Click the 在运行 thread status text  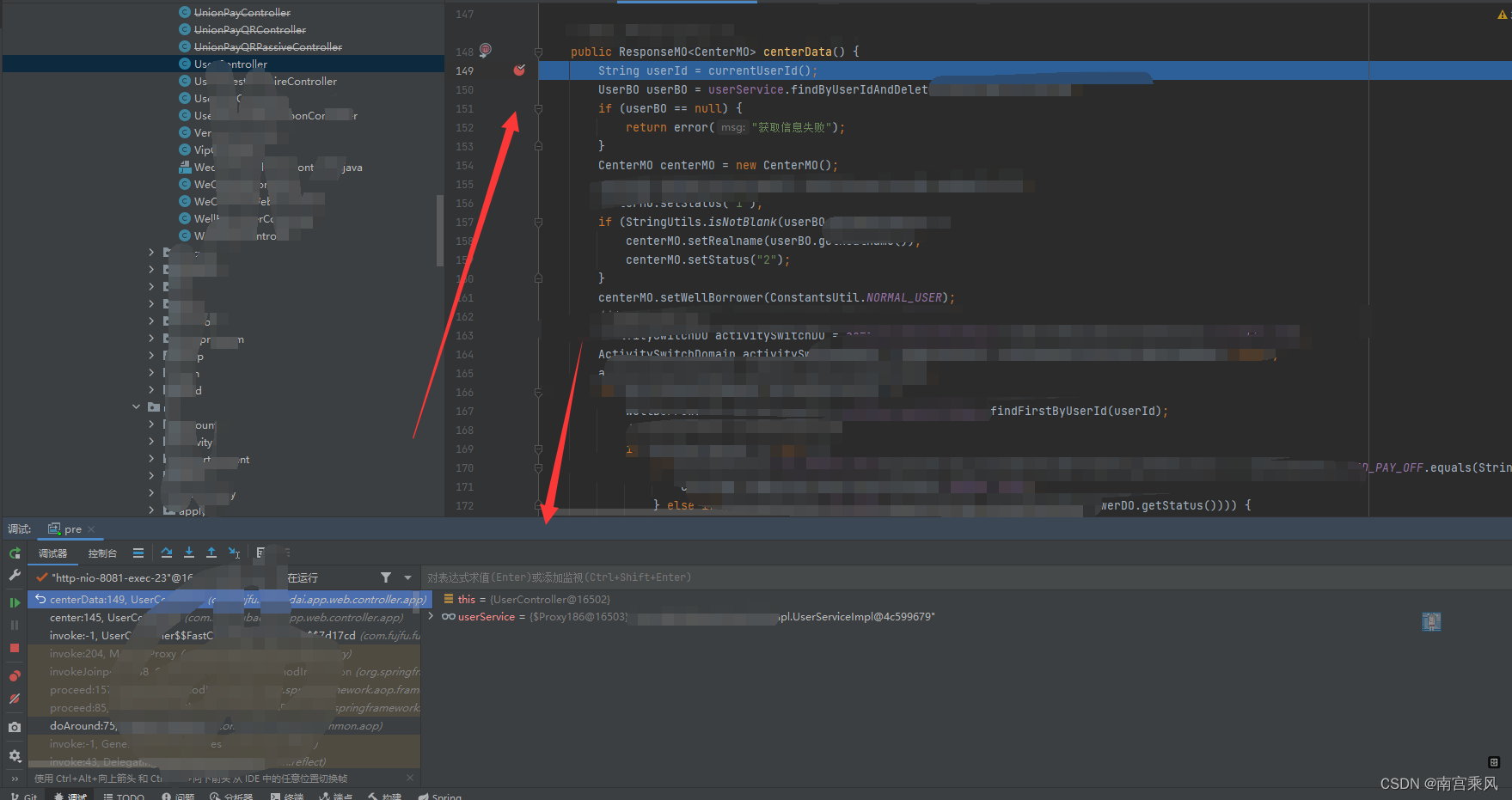click(x=303, y=577)
